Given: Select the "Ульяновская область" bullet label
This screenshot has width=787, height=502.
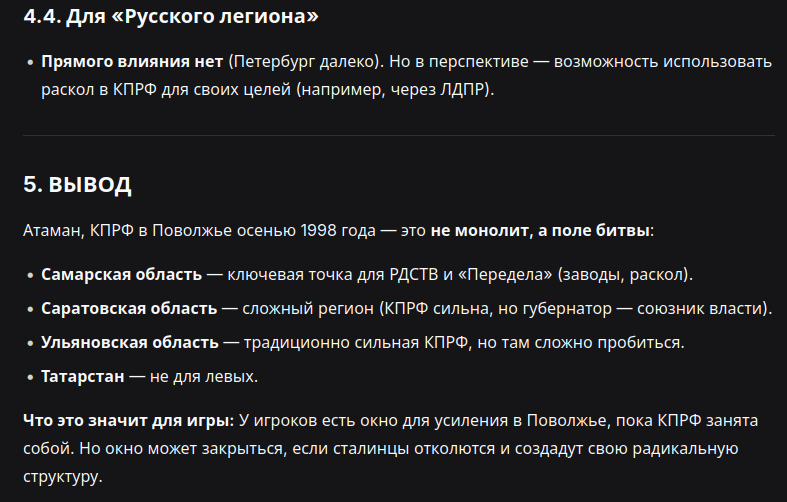Looking at the screenshot, I should click(130, 342).
